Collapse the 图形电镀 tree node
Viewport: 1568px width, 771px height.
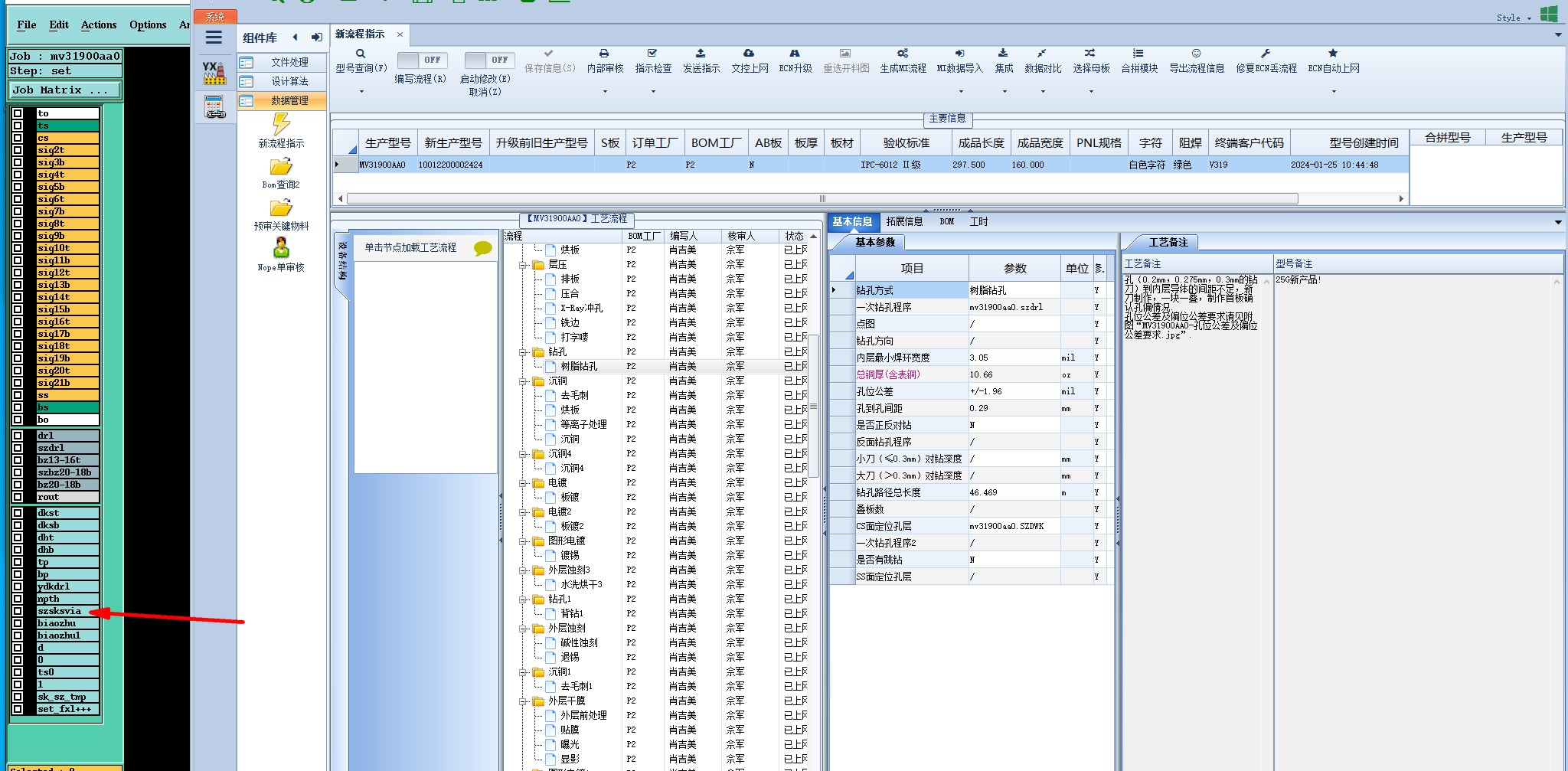tap(524, 541)
